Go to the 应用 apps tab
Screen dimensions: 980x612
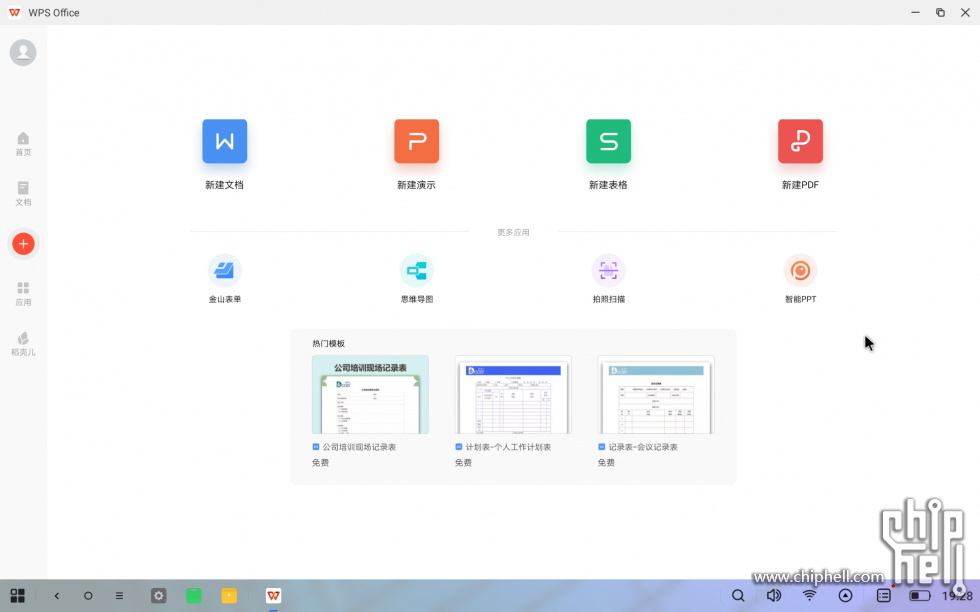click(x=23, y=293)
